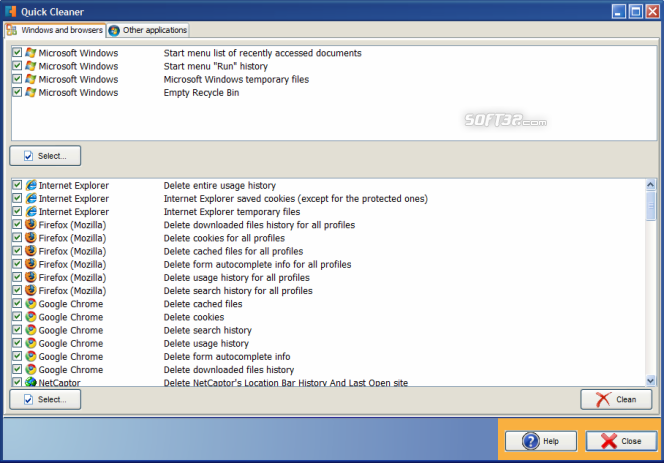Click Select button under Windows list

tap(45, 156)
